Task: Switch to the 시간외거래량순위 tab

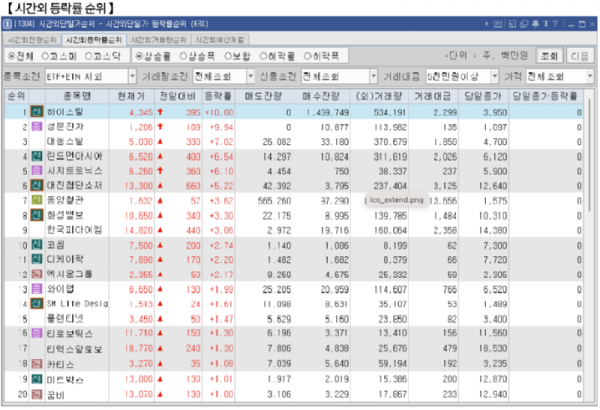Action: point(158,40)
